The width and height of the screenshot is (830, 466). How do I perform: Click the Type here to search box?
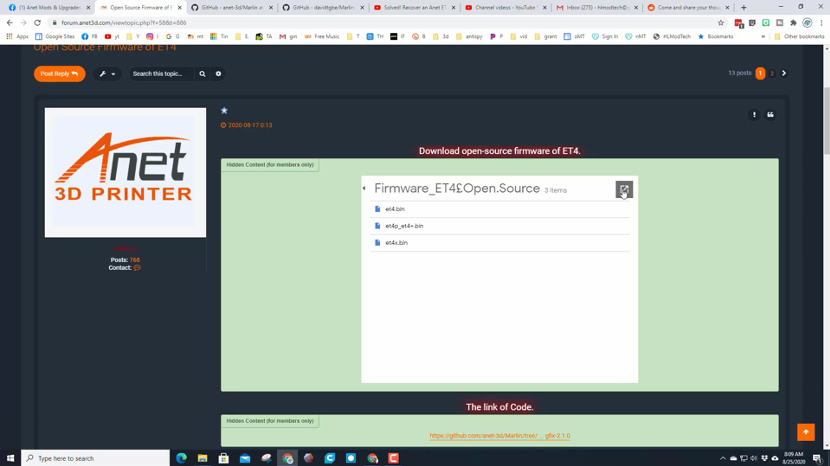click(95, 458)
